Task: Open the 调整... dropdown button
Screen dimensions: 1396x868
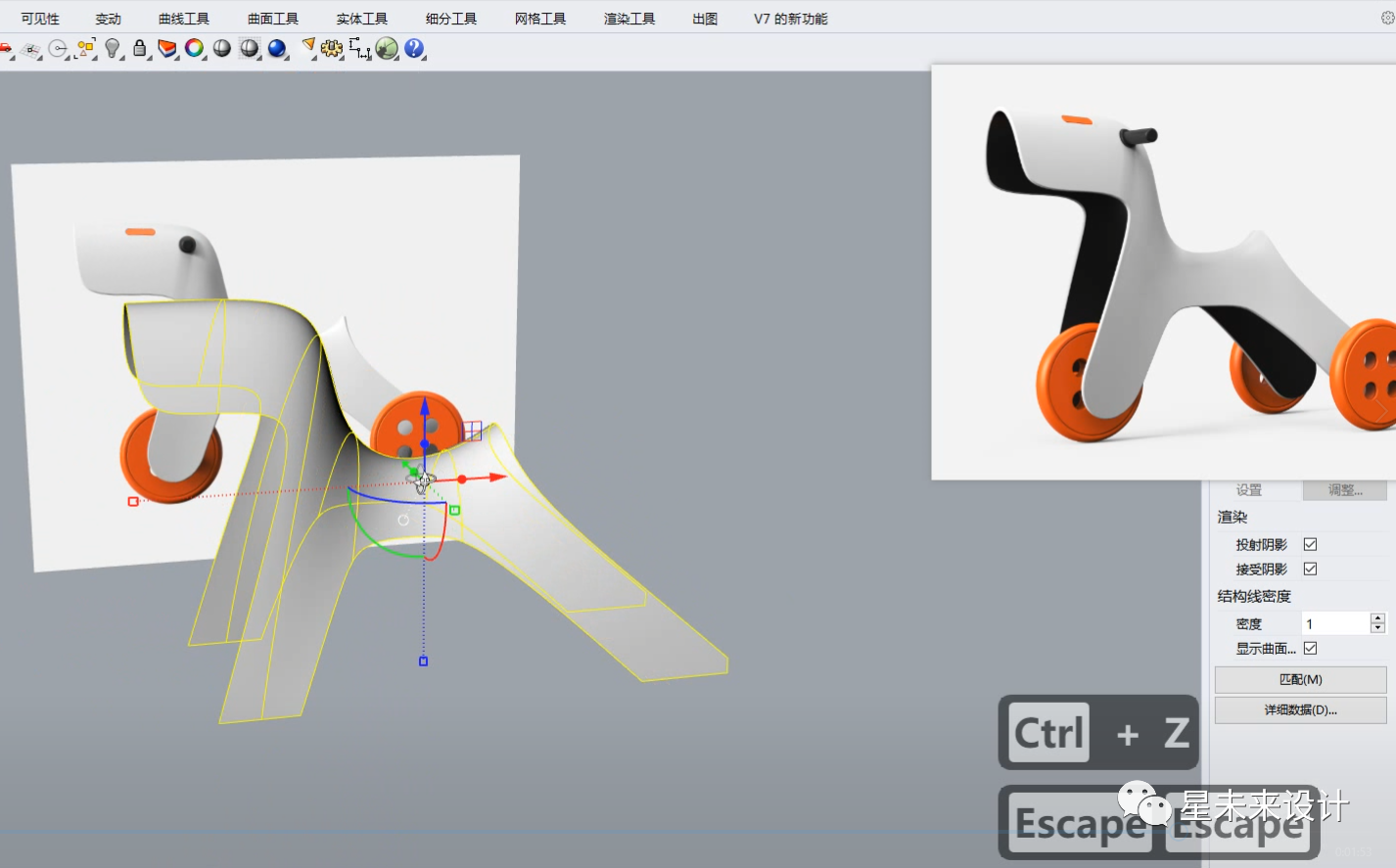Action: 1344,490
